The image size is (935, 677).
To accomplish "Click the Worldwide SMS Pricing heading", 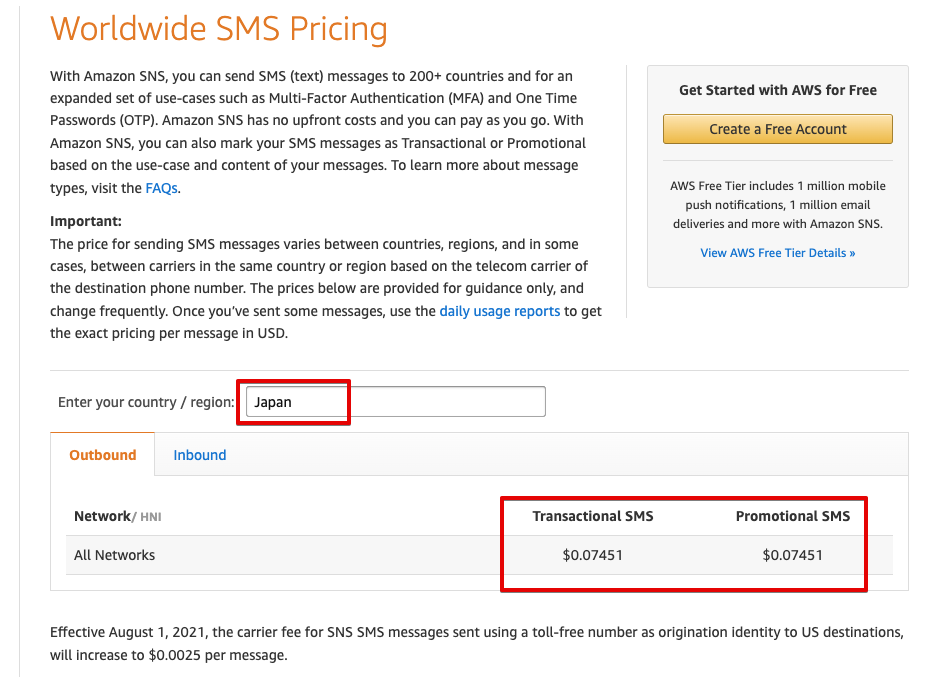I will (219, 28).
